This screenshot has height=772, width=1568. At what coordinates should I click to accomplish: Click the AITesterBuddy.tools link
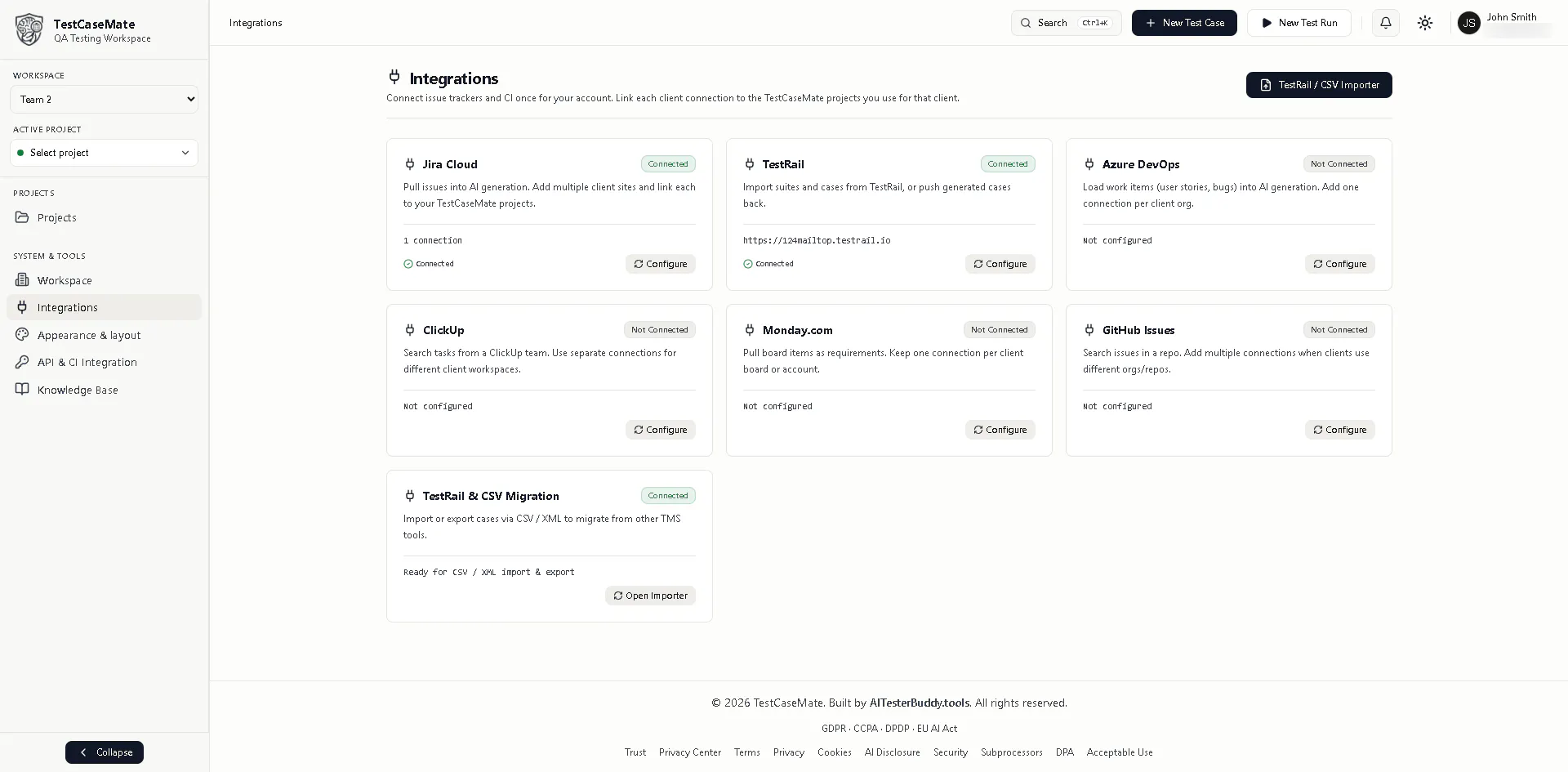click(920, 703)
